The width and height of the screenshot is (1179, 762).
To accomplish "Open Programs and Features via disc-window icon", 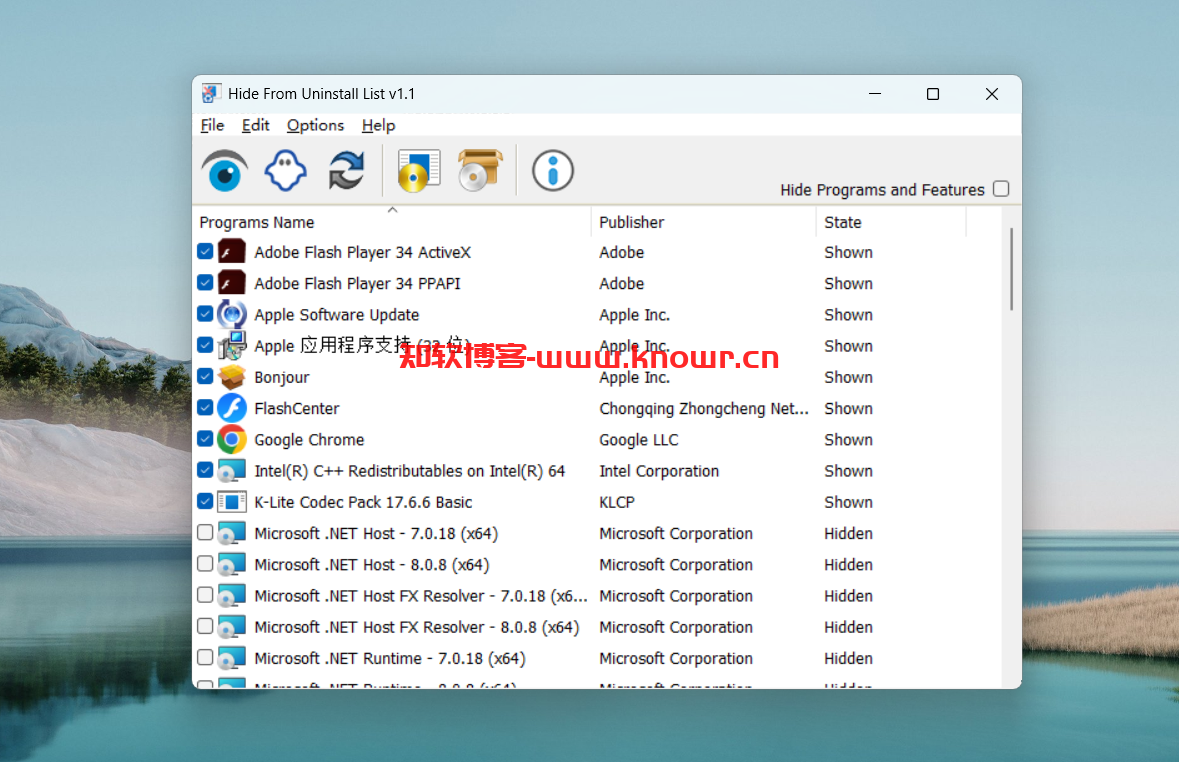I will pyautogui.click(x=419, y=170).
